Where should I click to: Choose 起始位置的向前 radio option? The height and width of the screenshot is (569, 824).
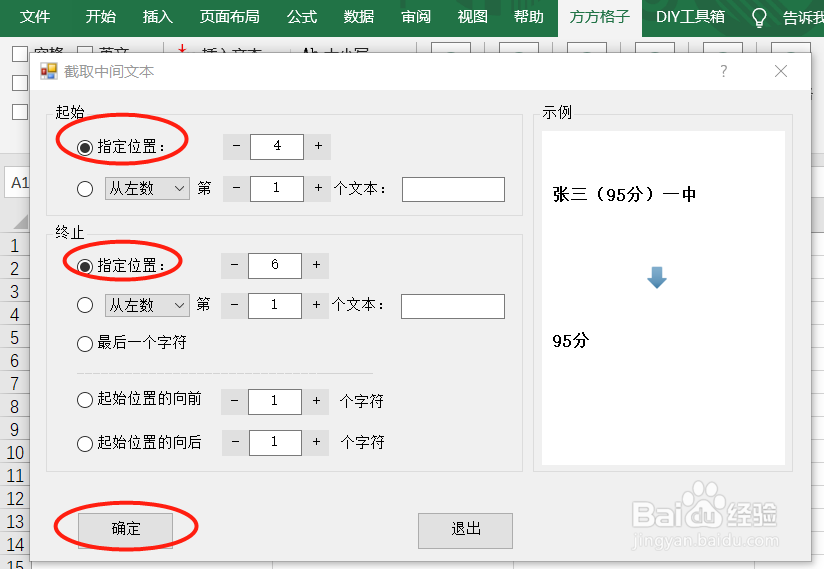(x=85, y=400)
